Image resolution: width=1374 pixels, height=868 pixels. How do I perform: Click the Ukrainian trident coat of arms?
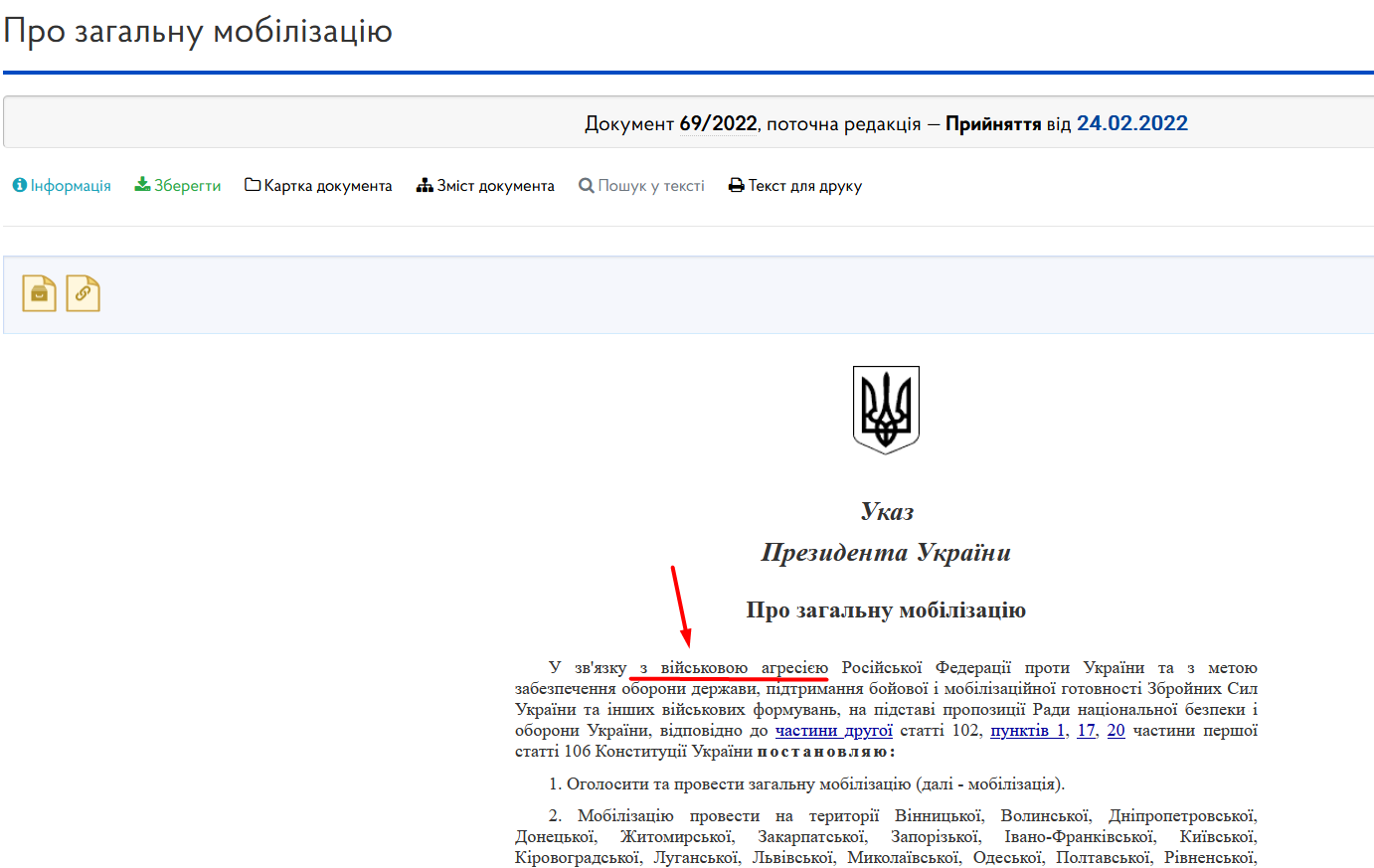(886, 410)
